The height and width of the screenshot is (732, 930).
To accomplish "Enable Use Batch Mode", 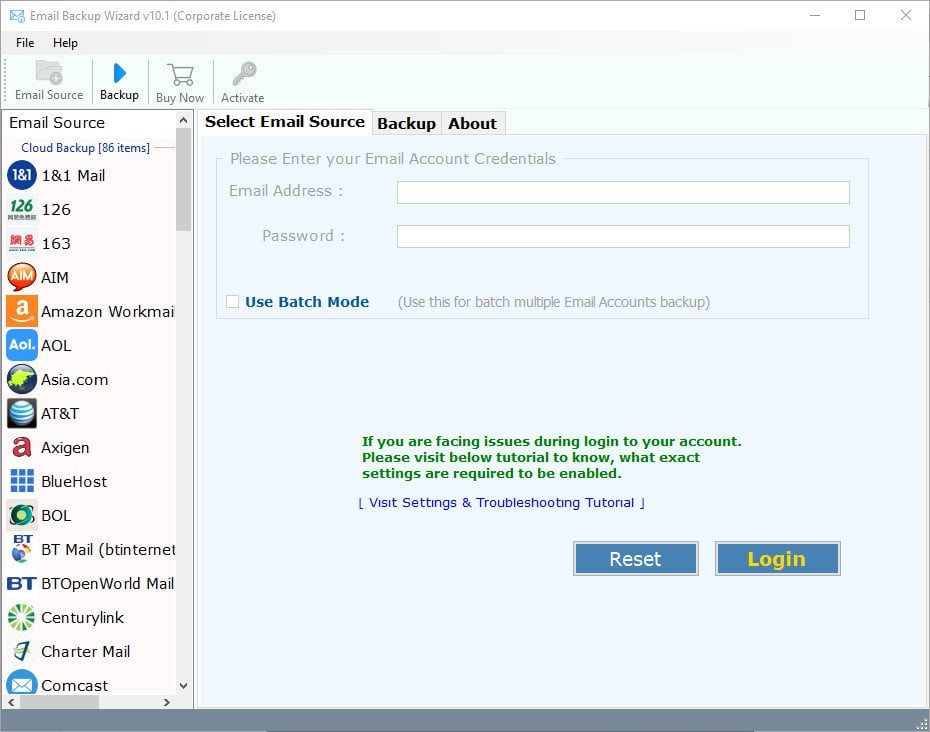I will [x=232, y=301].
